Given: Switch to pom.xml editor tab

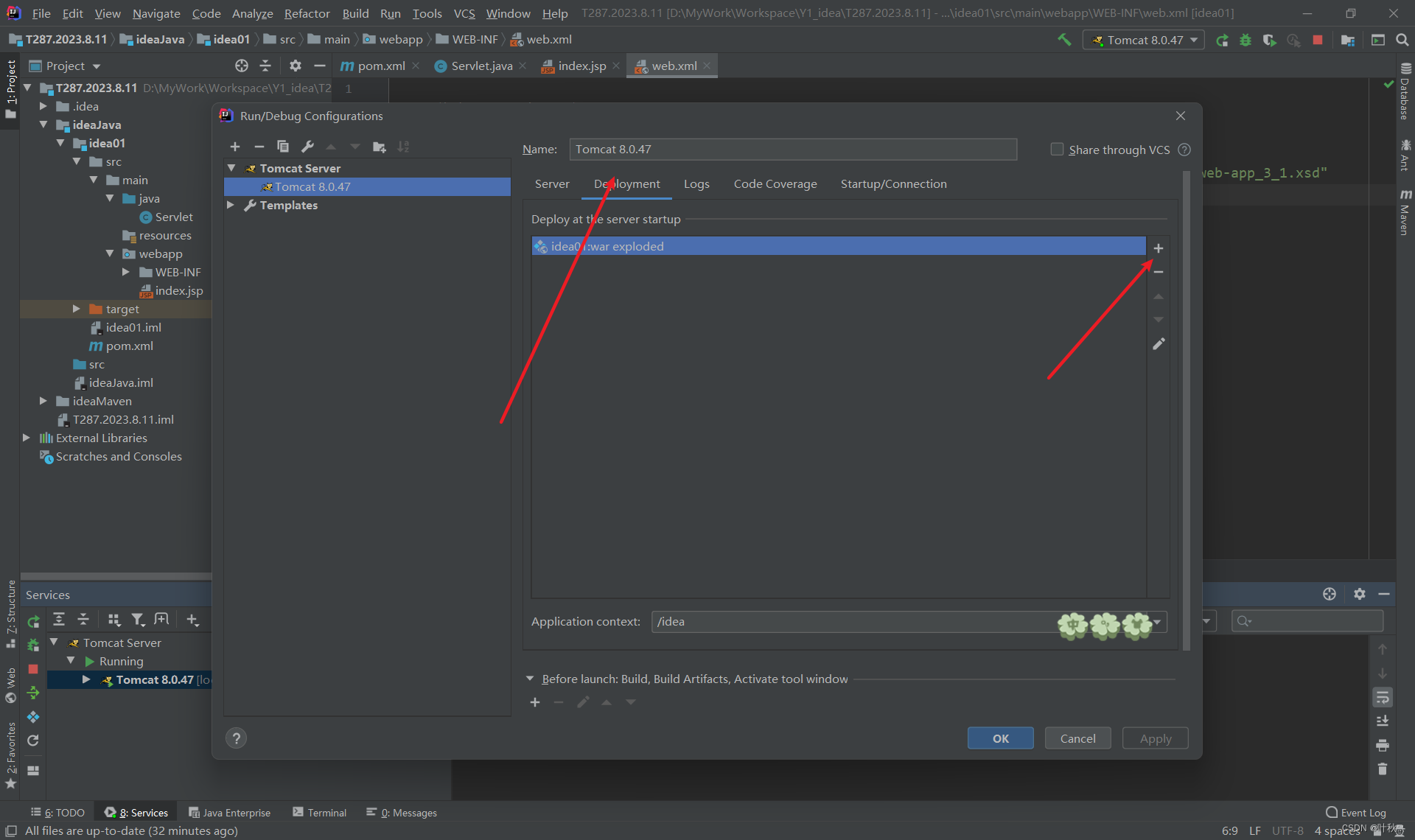Looking at the screenshot, I should [380, 66].
